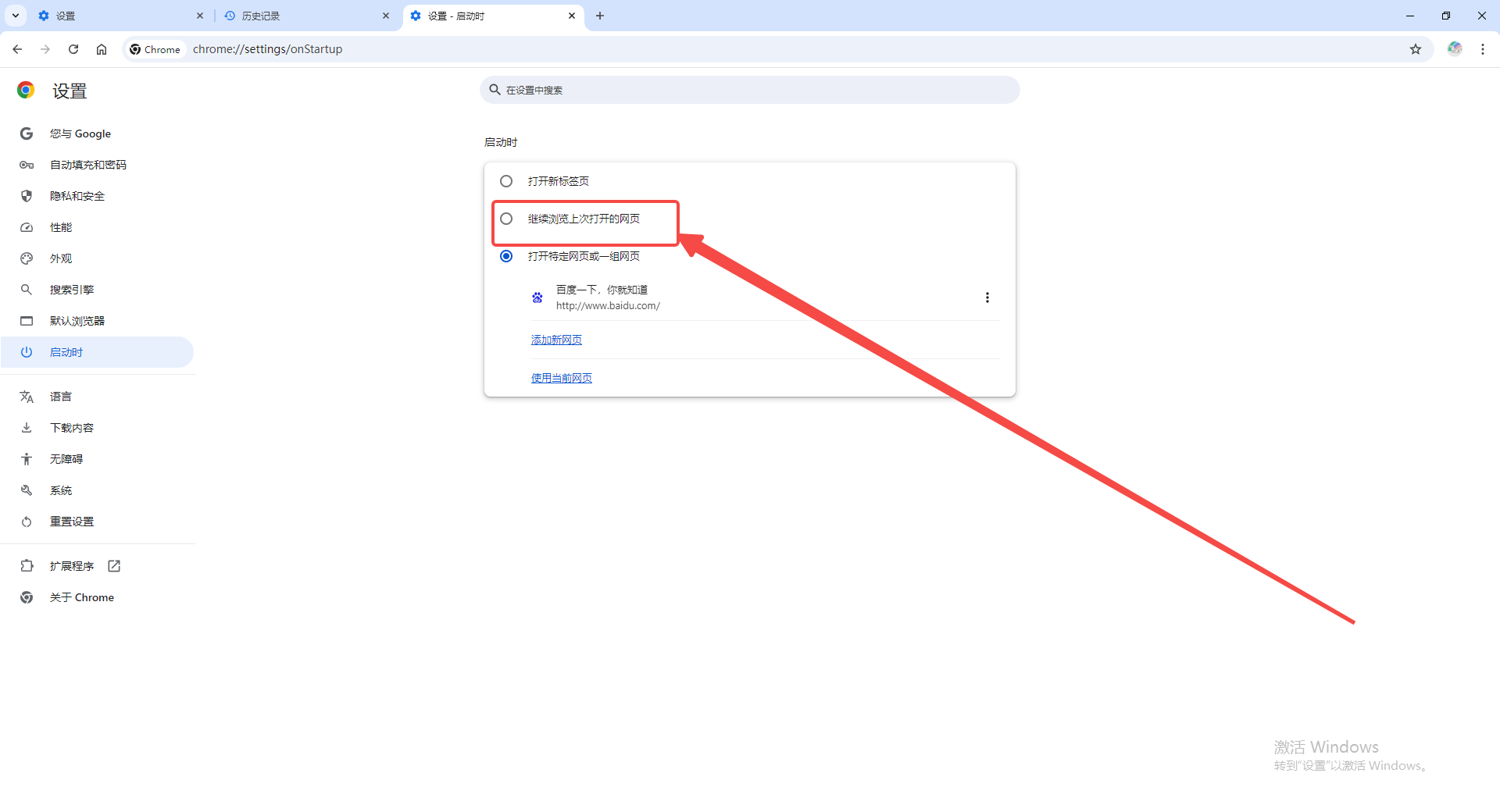Click the 语言 translate icon
1500x812 pixels.
(27, 397)
